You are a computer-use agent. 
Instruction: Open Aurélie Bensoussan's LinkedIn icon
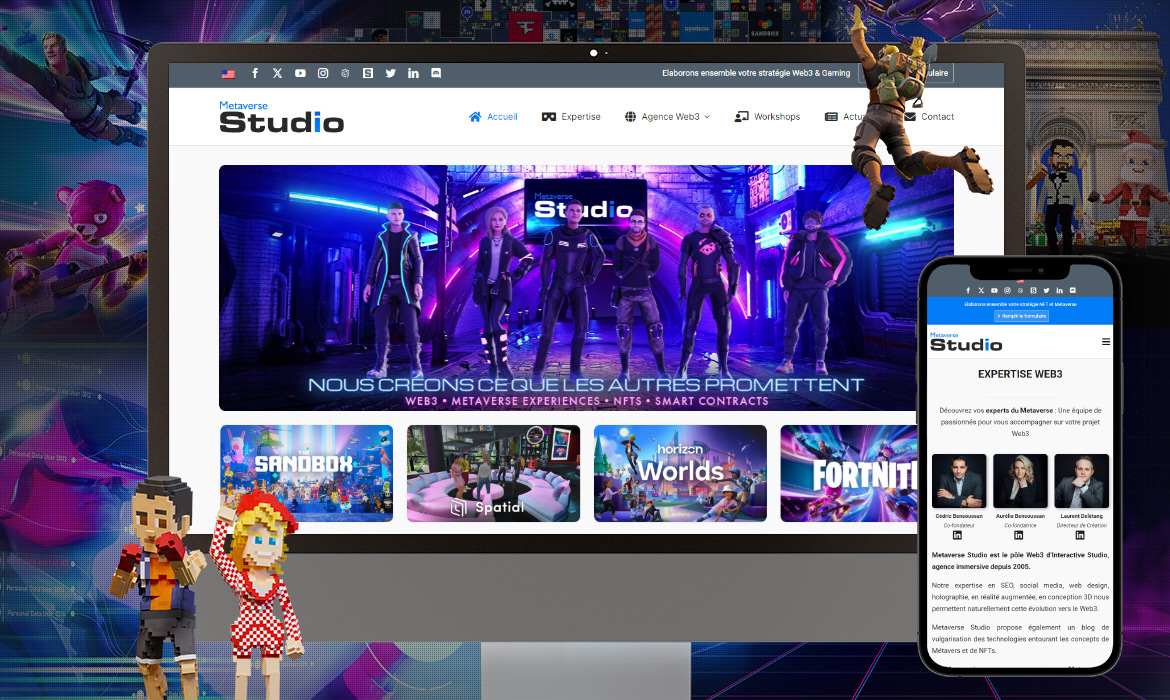[x=1019, y=535]
